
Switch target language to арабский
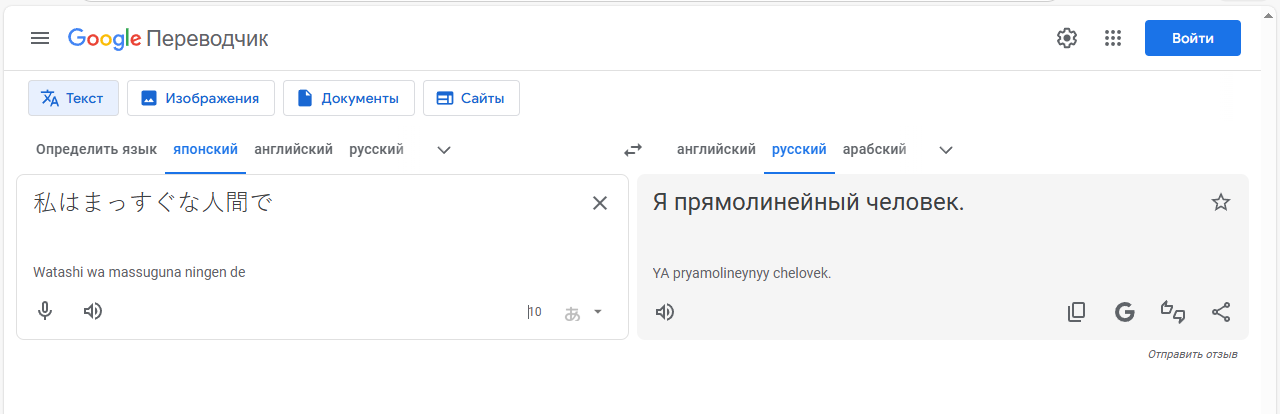[x=874, y=150]
